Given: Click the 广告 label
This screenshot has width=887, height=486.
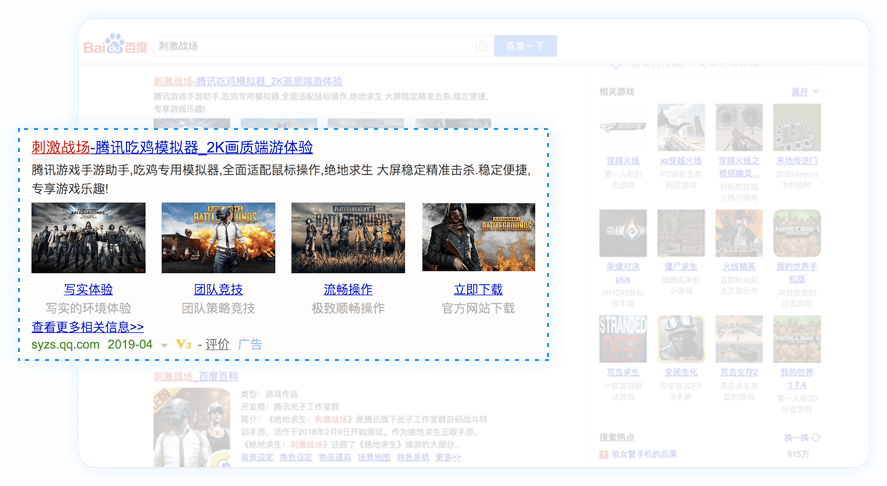Looking at the screenshot, I should [x=250, y=345].
